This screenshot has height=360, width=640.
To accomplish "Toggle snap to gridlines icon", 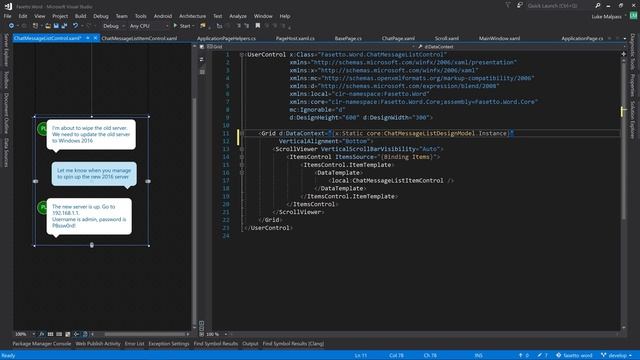I will [59, 334].
